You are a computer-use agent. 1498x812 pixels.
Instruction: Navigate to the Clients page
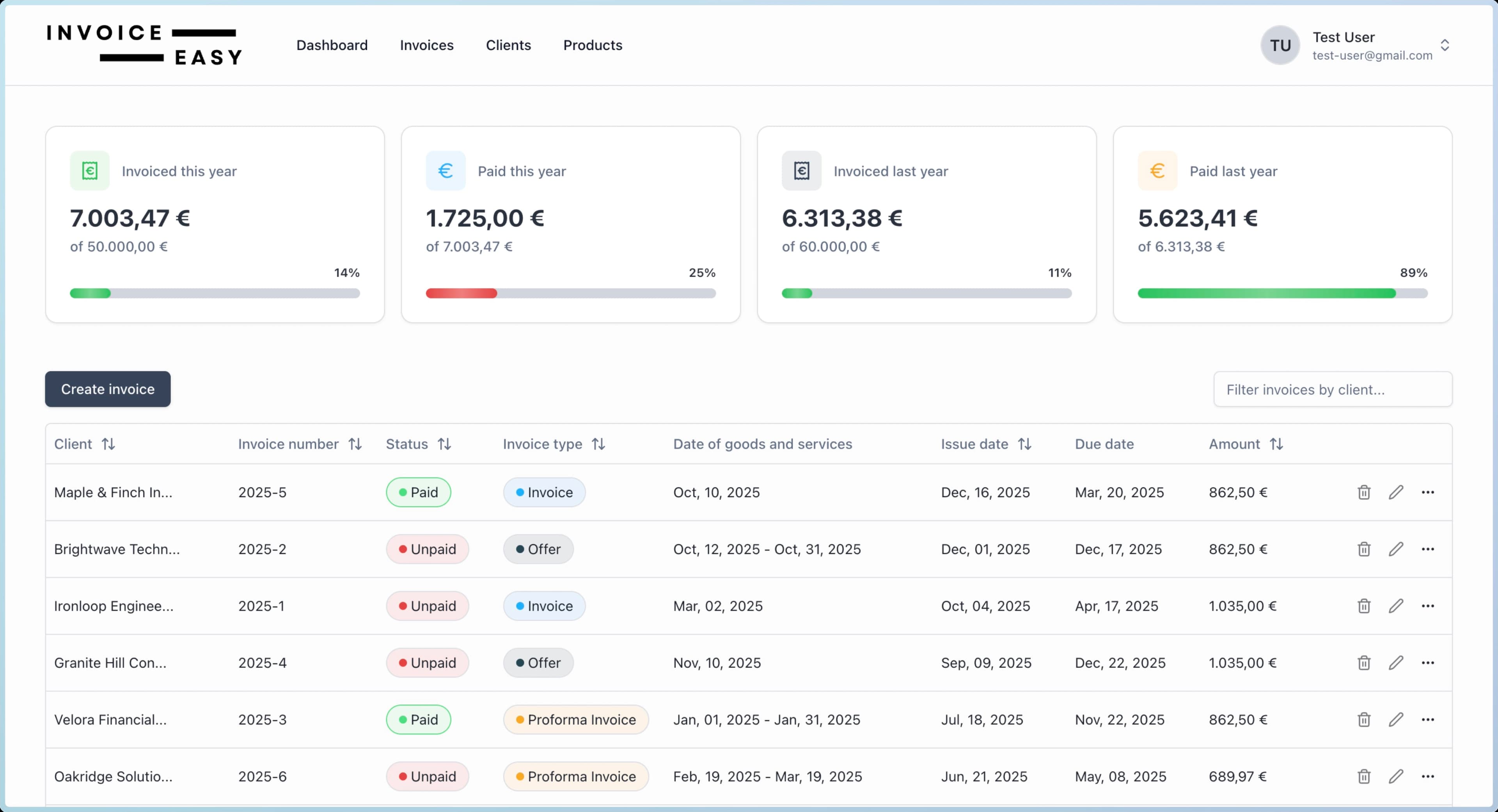[x=508, y=45]
